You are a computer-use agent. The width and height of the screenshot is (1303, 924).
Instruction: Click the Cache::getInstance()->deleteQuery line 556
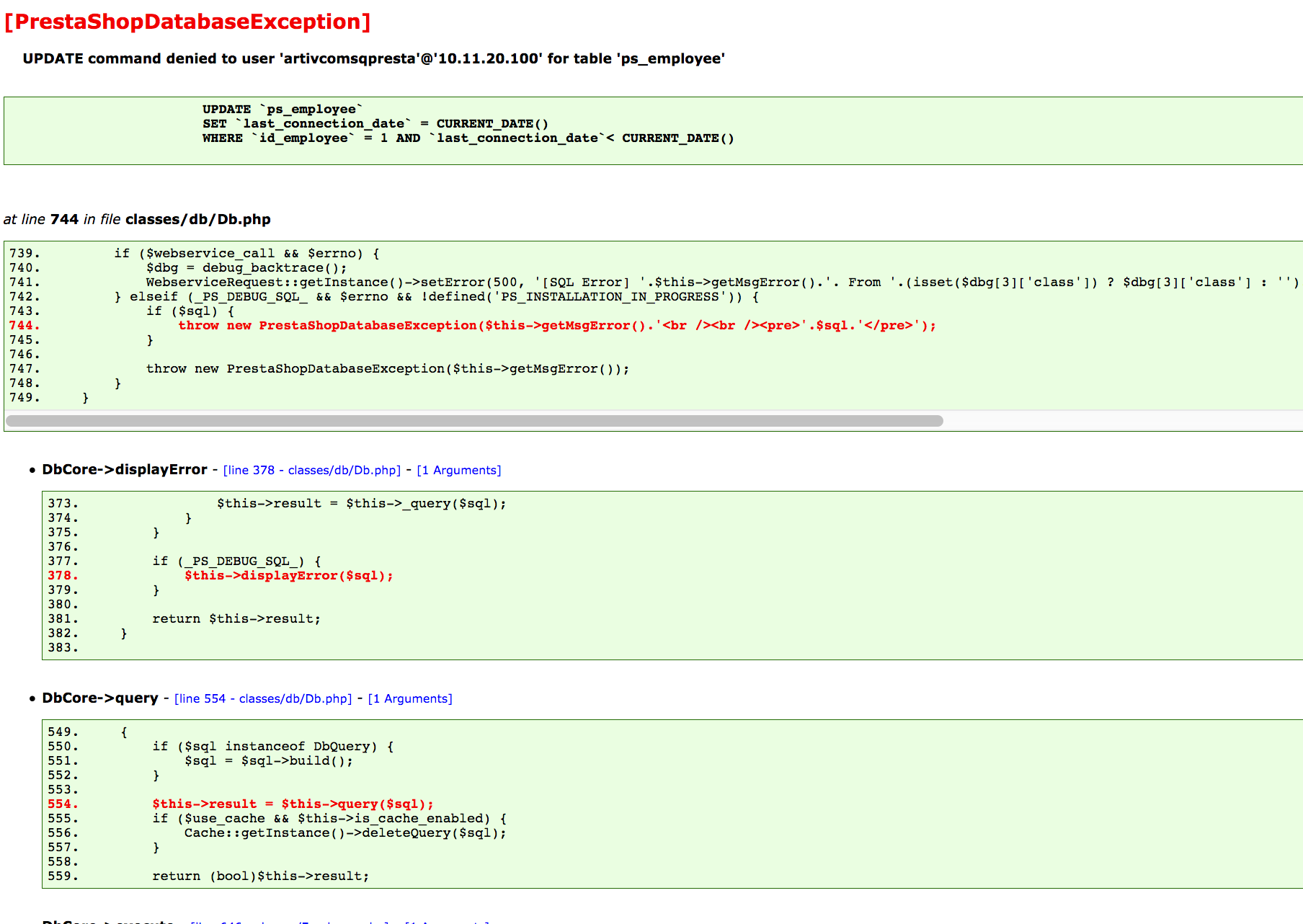coord(345,833)
